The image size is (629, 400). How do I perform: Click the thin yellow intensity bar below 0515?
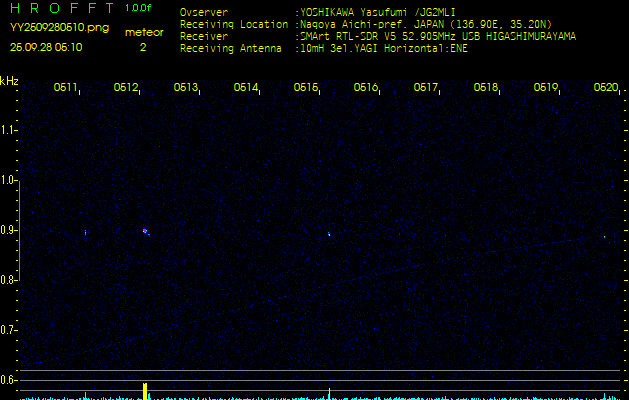pos(329,394)
